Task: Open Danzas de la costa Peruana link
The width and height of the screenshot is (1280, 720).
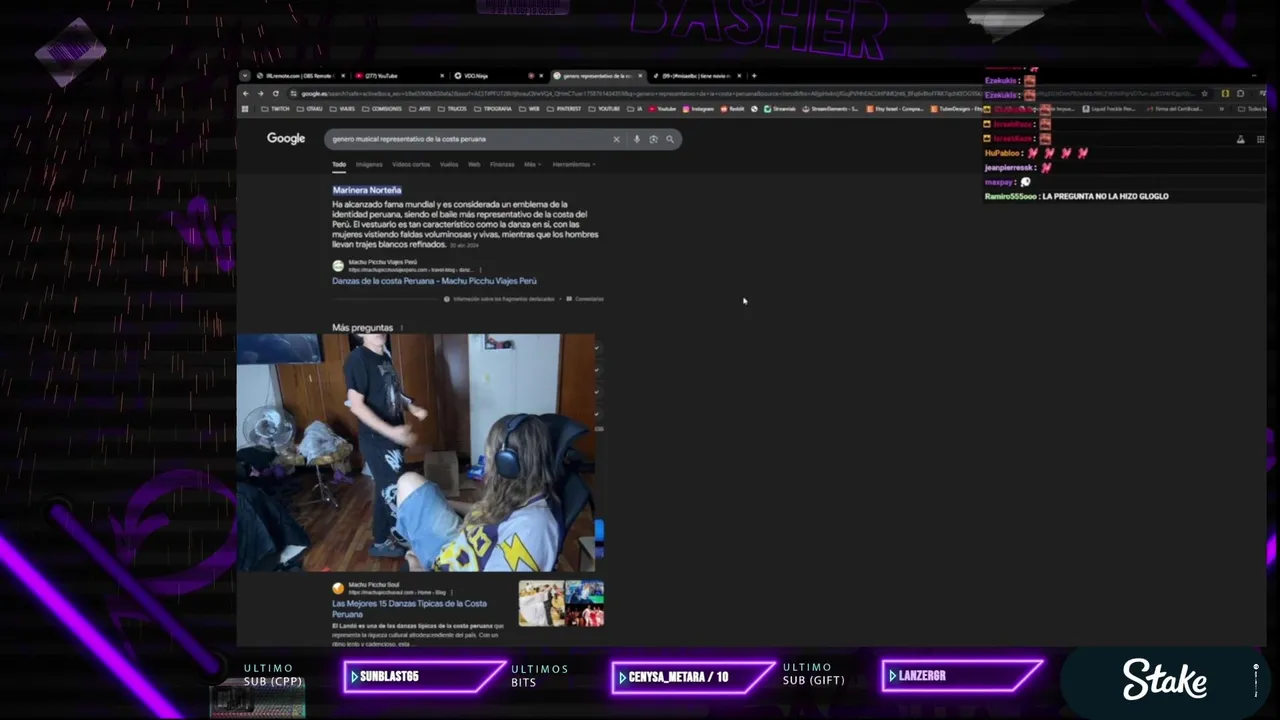Action: (434, 281)
